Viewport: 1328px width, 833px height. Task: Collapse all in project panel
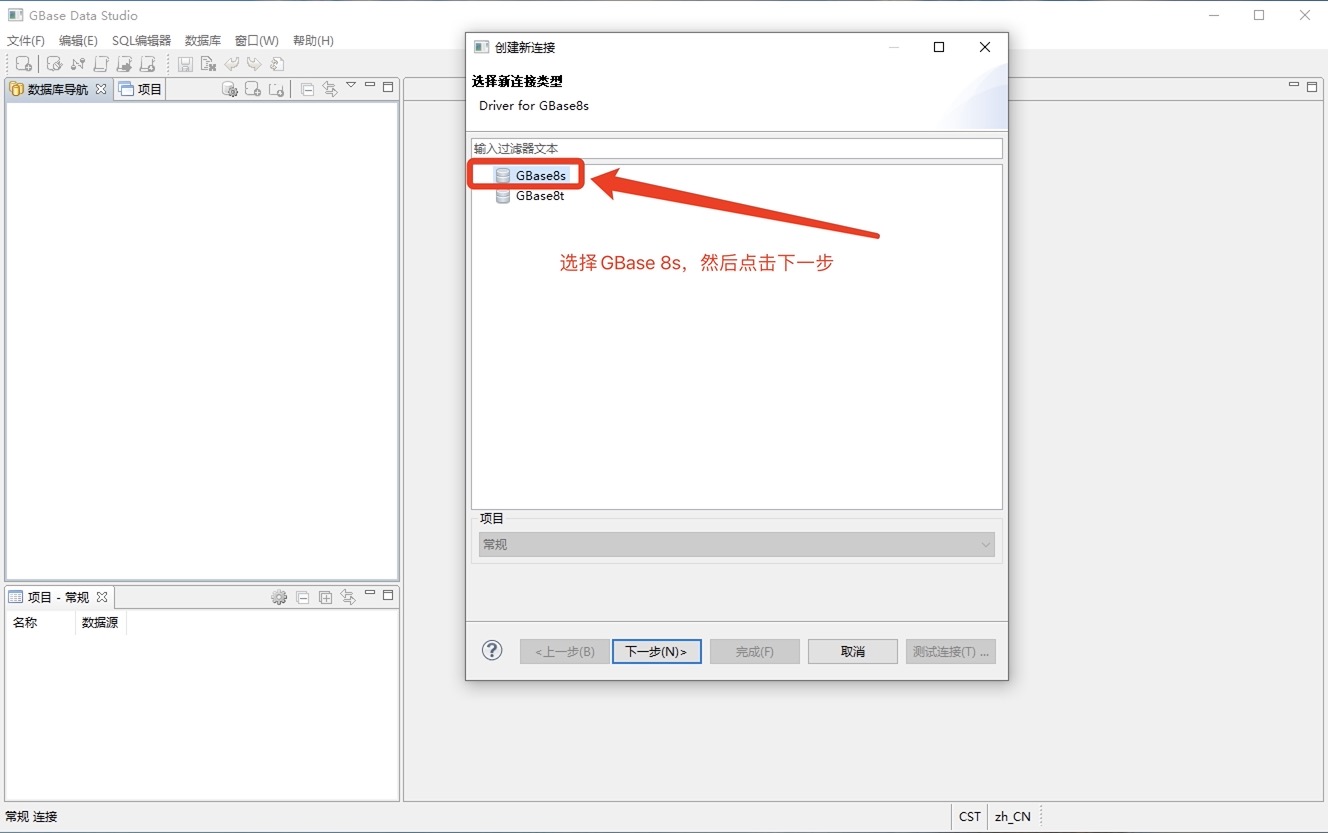pos(303,597)
